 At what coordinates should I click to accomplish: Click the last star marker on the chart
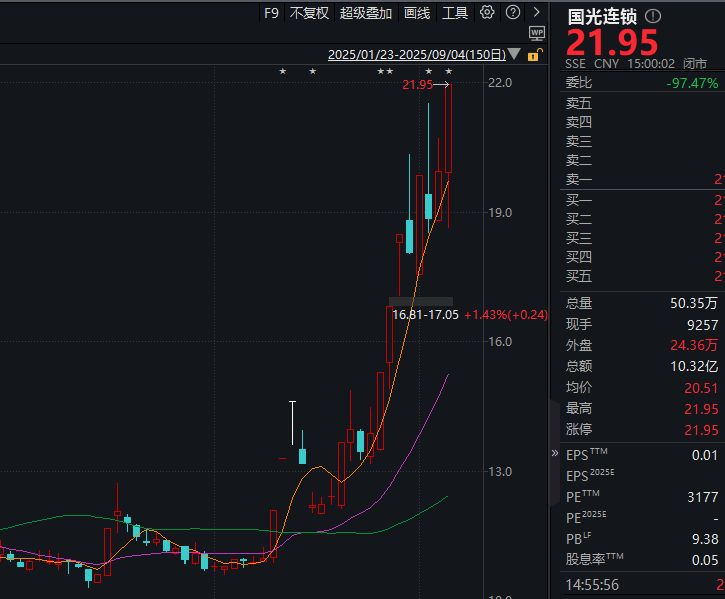(x=449, y=71)
